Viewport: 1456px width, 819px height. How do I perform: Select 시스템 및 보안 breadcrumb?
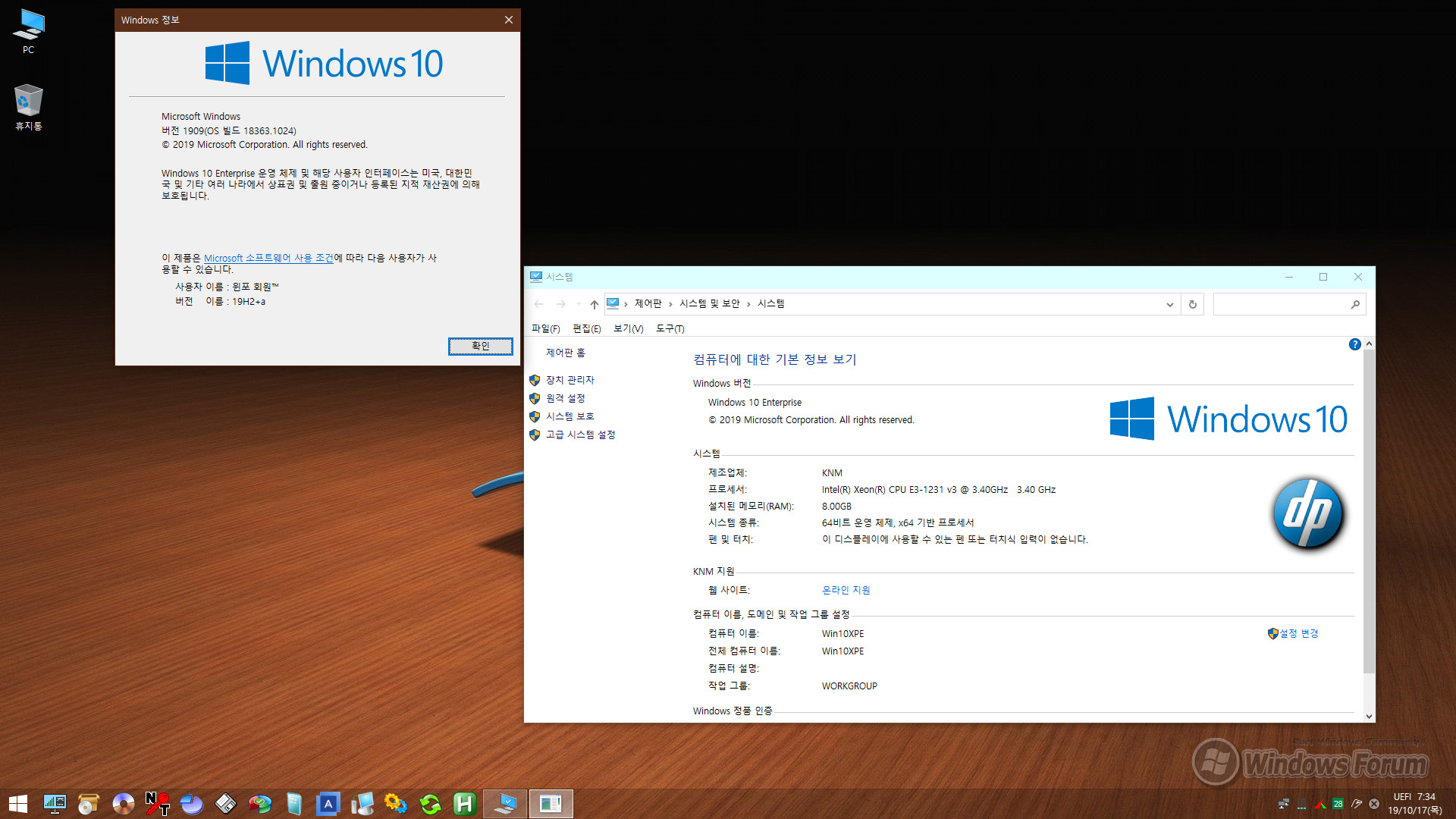click(x=710, y=303)
